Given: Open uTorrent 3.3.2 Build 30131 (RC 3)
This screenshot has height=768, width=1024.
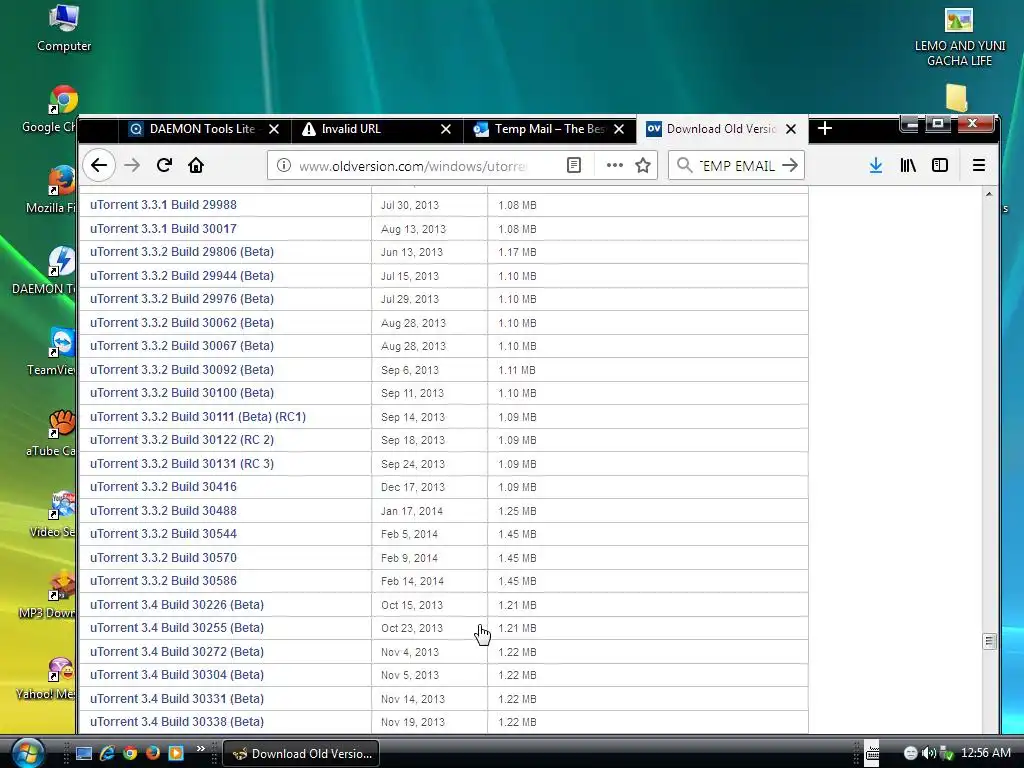Looking at the screenshot, I should [x=182, y=464].
